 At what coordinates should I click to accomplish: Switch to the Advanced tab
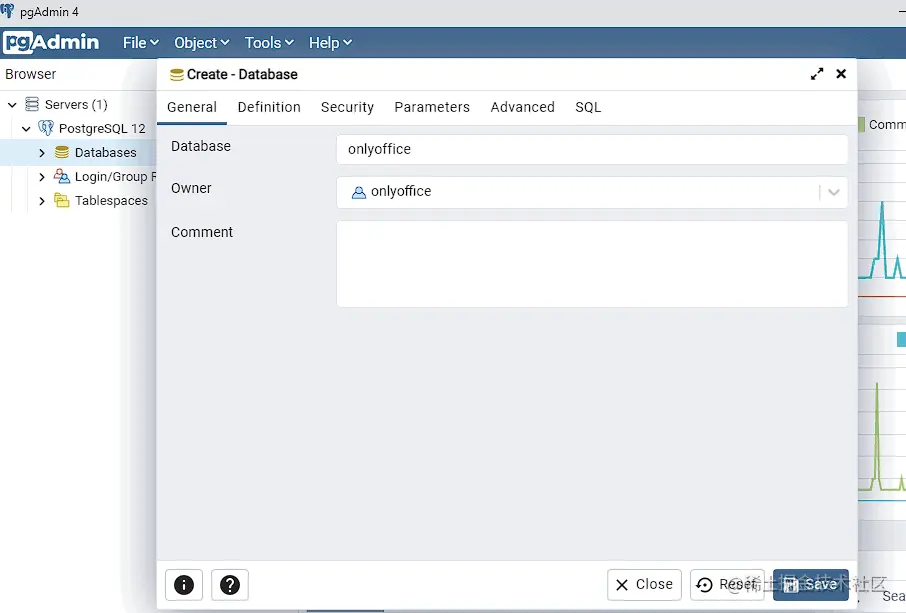pyautogui.click(x=522, y=107)
